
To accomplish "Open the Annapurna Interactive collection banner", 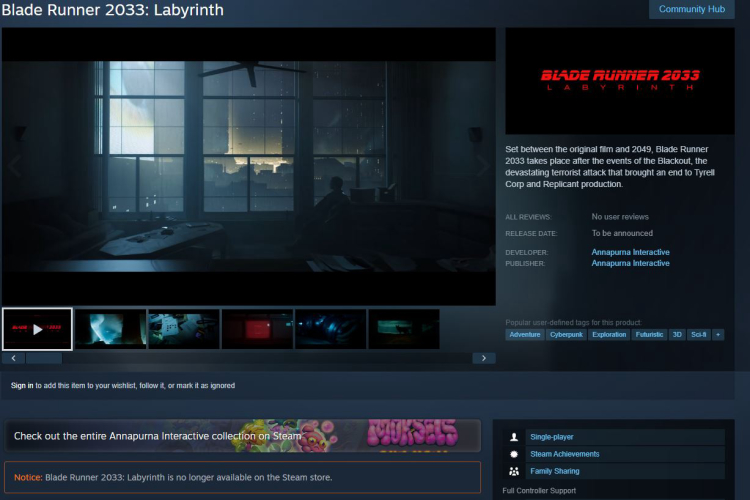I will click(x=243, y=436).
